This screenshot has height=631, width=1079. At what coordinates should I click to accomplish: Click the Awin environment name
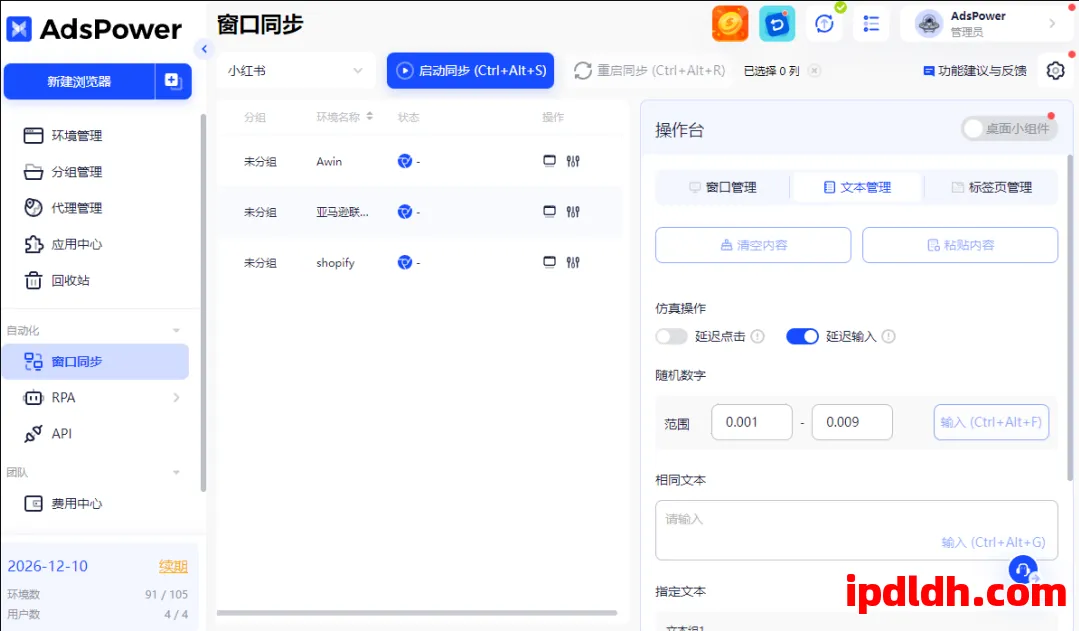(x=329, y=161)
